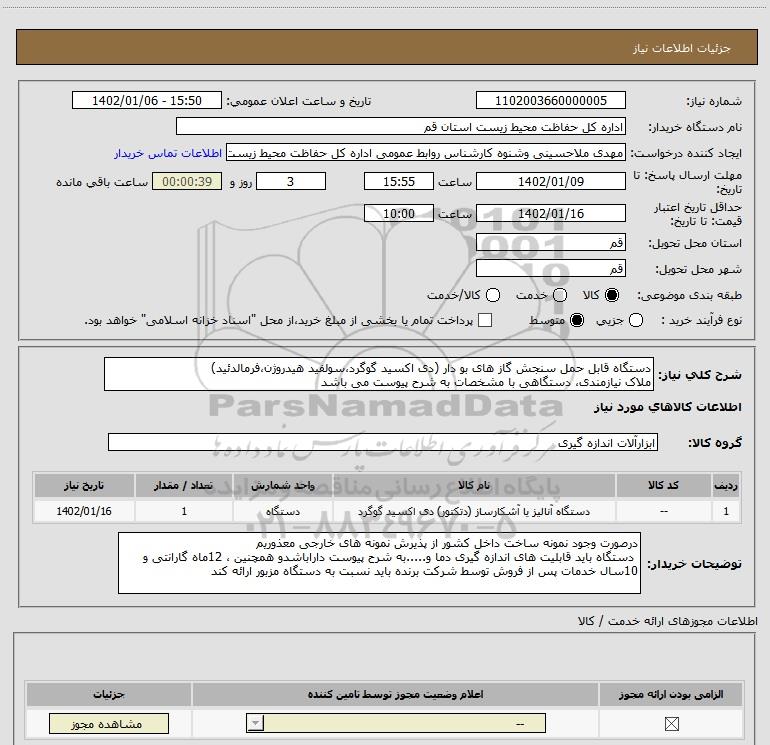
Task: Click the اطلاعات کالاهای مورد نیاز heading
Action: click(x=667, y=407)
